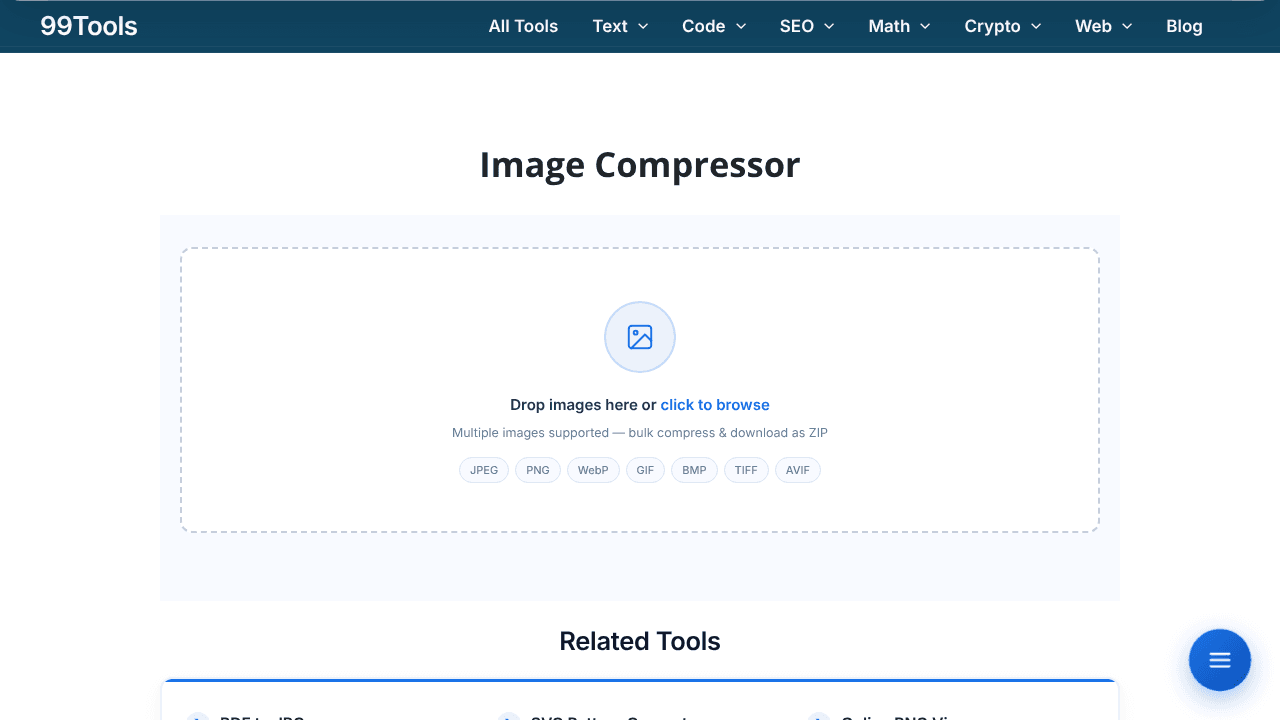Viewport: 1280px width, 720px height.
Task: Click the 'click to browse' link
Action: click(715, 405)
